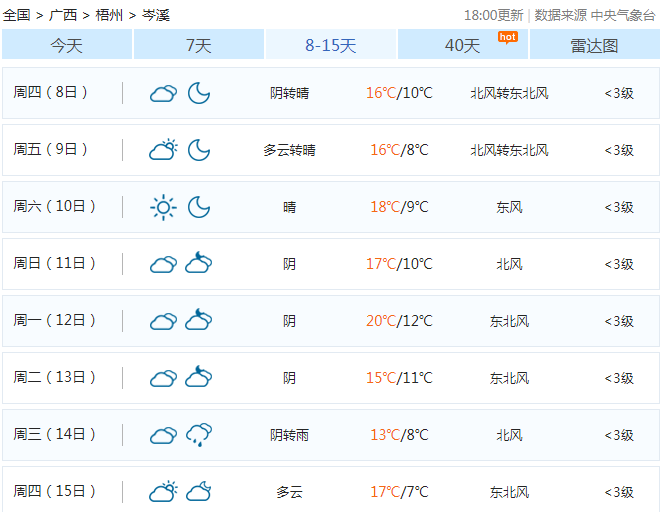
Task: Click the 岑溪 breadcrumb item
Action: [x=155, y=15]
